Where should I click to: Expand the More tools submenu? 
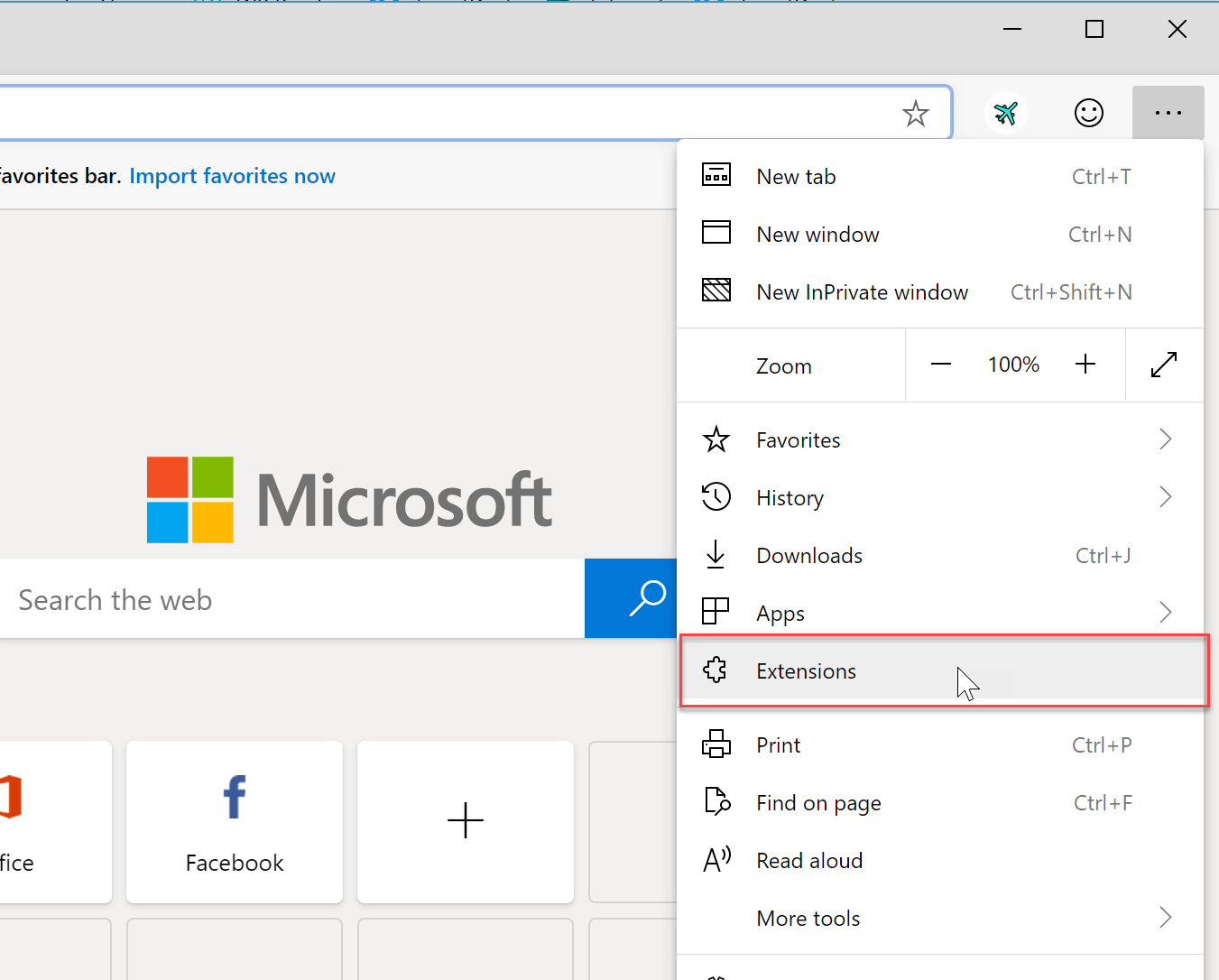pos(1165,918)
